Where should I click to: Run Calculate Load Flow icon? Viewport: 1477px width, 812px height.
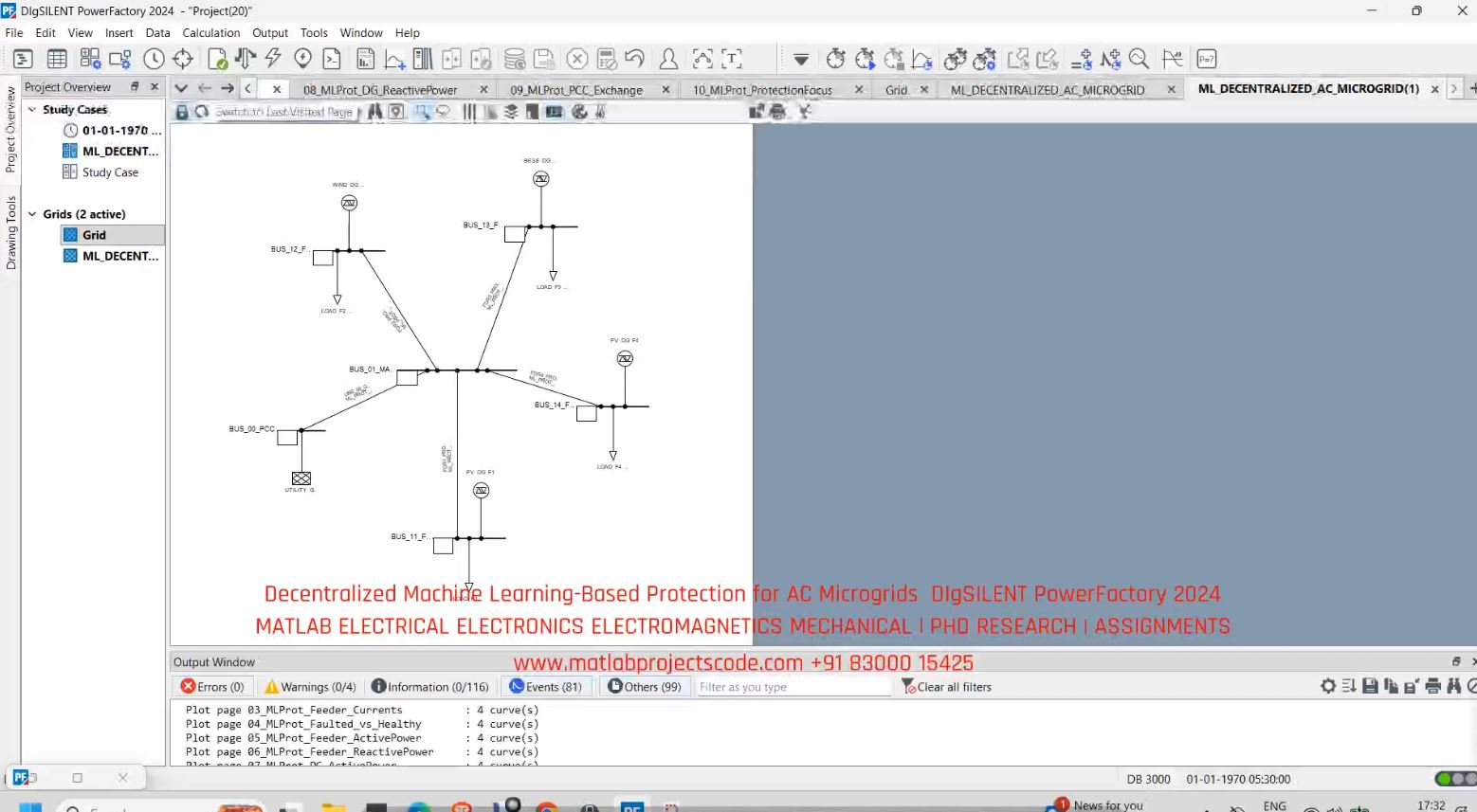click(245, 59)
